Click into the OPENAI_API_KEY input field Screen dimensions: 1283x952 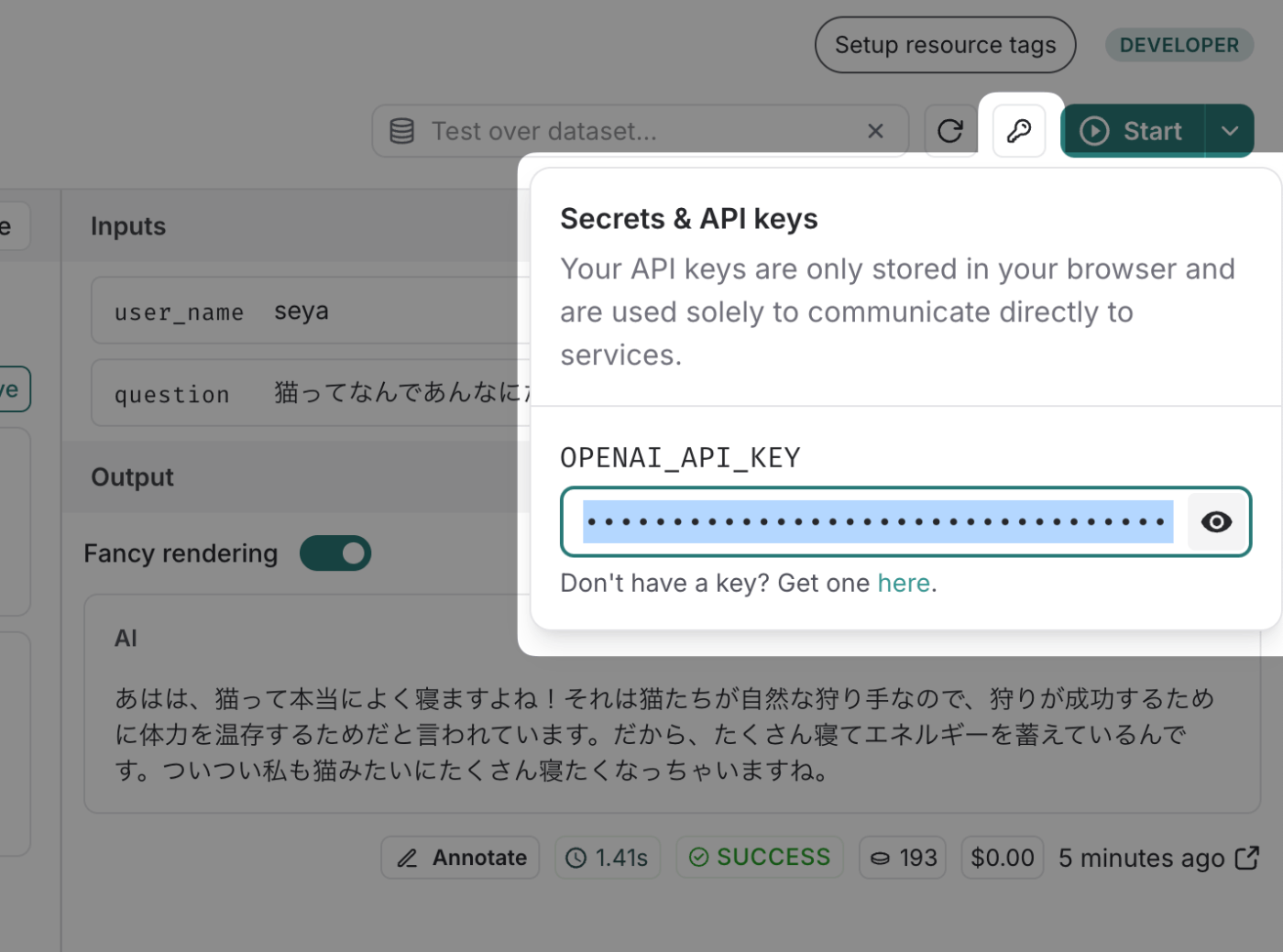pos(877,521)
